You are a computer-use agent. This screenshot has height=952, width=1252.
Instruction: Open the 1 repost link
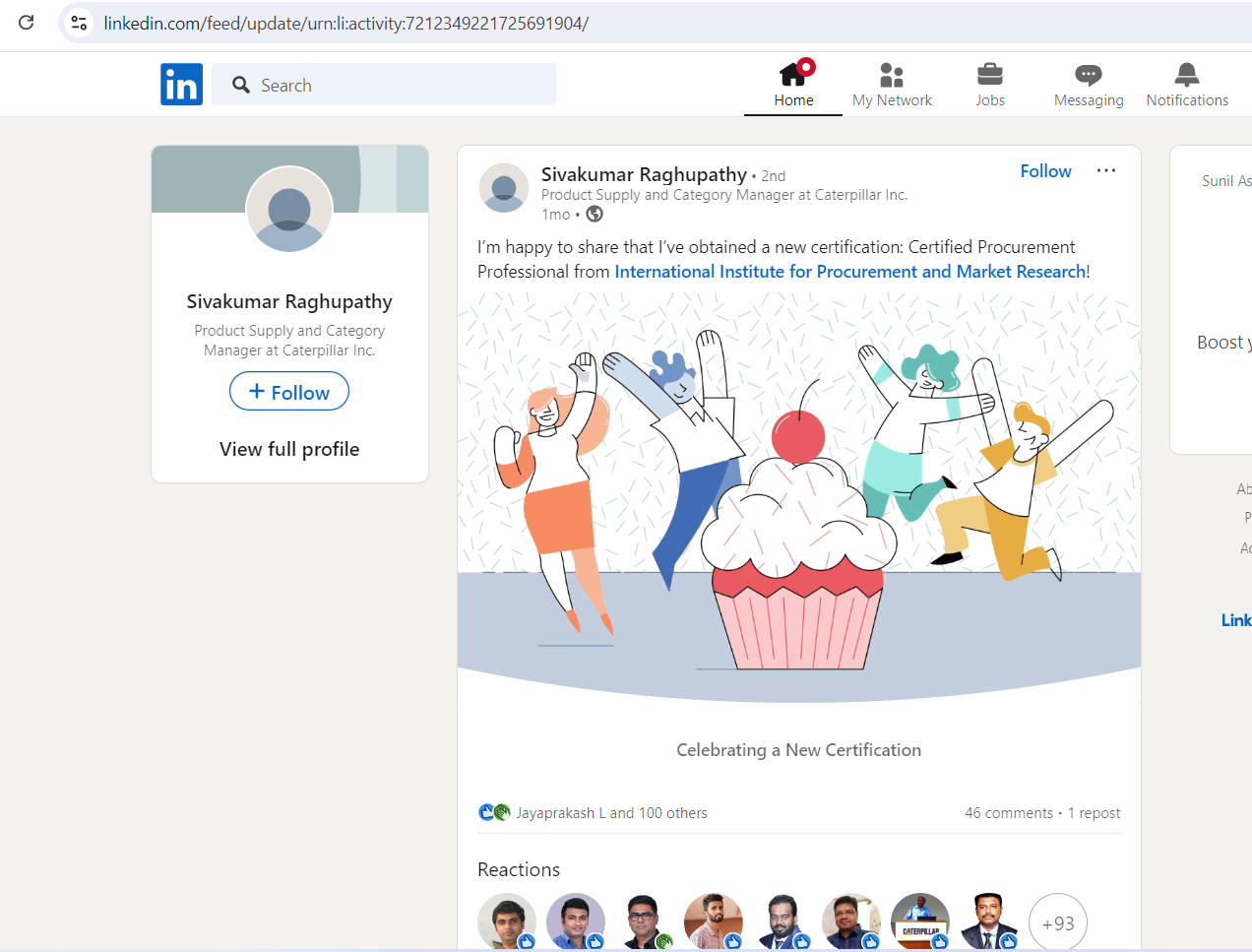pyautogui.click(x=1095, y=813)
